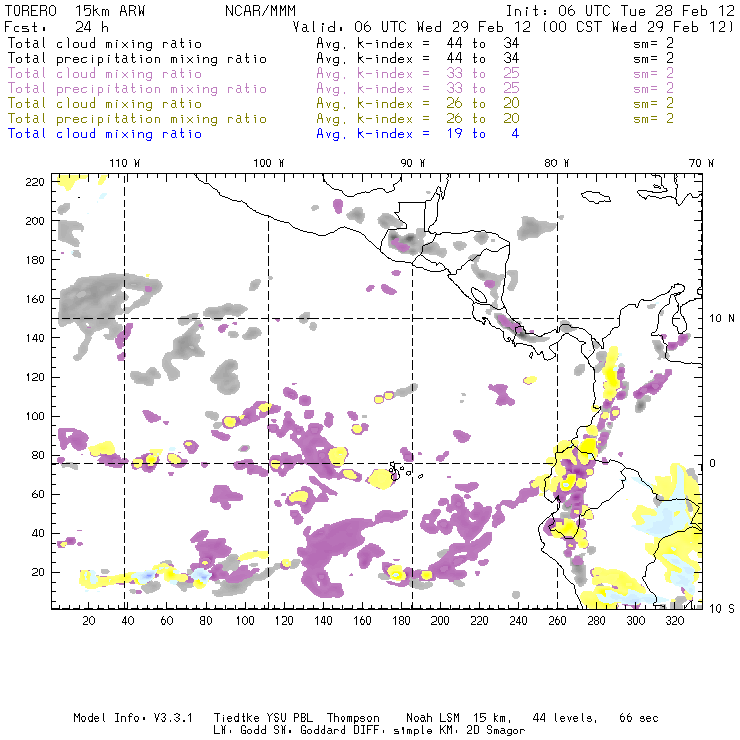Click the 'TORERO 15km ARW' title text
740x740 pixels.
[75, 11]
